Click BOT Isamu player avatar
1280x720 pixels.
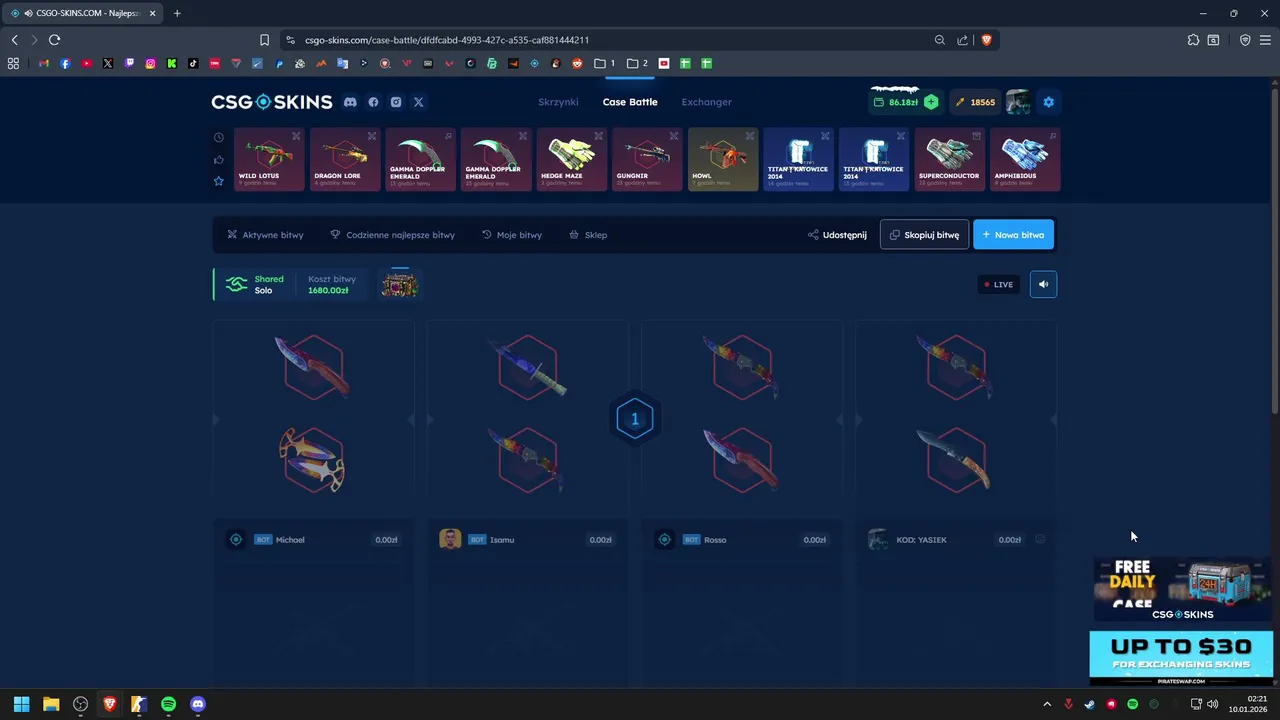coord(450,539)
